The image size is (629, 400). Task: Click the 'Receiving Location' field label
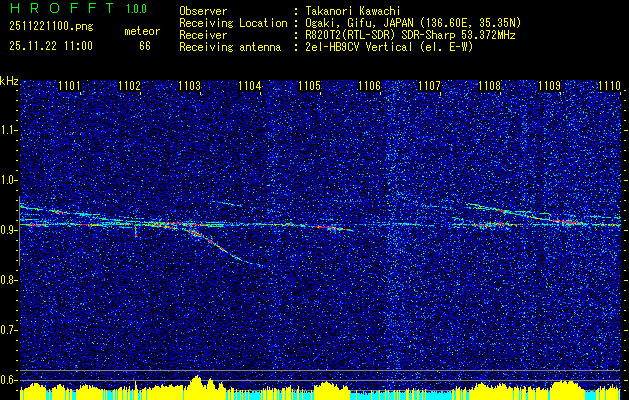point(233,23)
